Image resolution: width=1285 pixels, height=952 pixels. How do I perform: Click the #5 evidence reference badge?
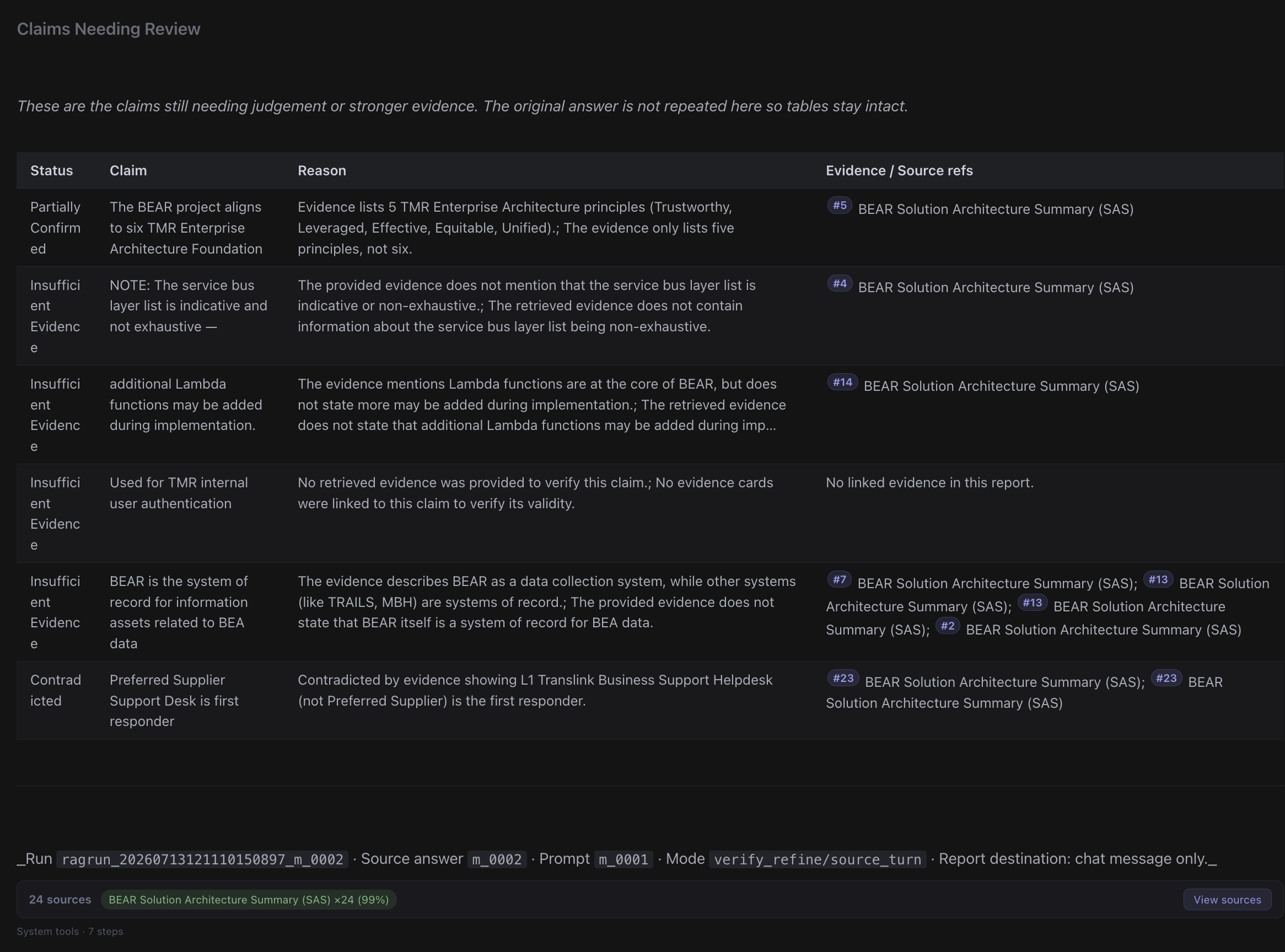(x=839, y=205)
